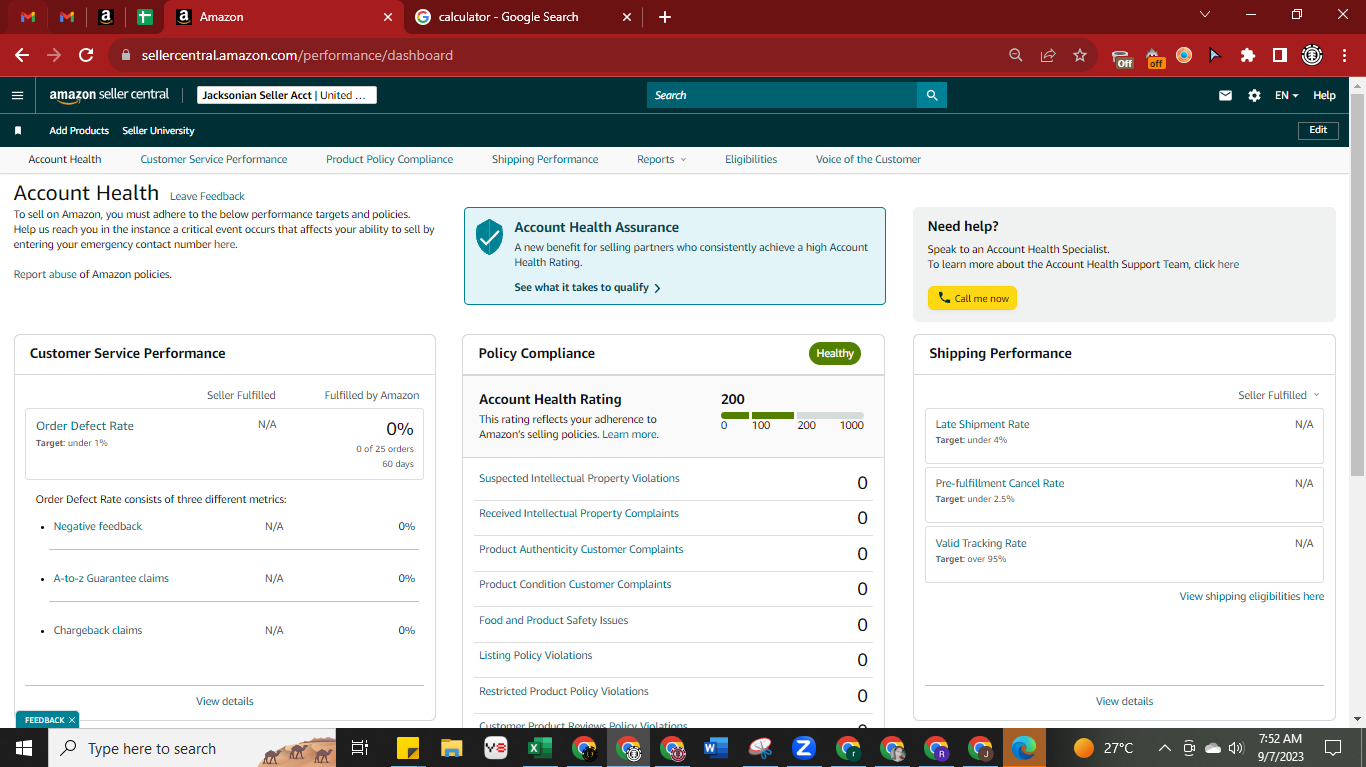Open Microsoft Edge from the taskbar
The width and height of the screenshot is (1366, 767).
[1023, 748]
